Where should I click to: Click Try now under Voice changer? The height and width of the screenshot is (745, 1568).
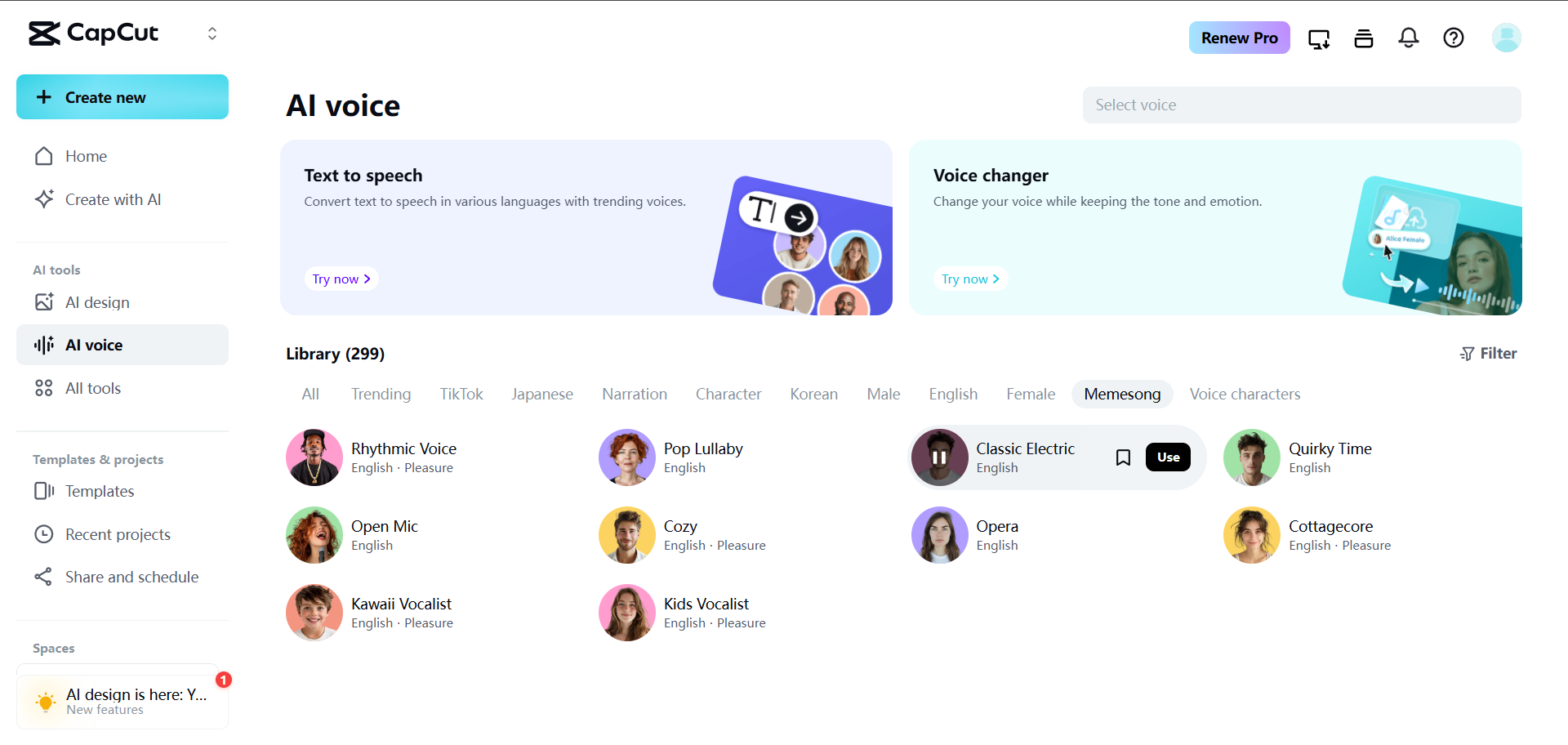point(970,279)
